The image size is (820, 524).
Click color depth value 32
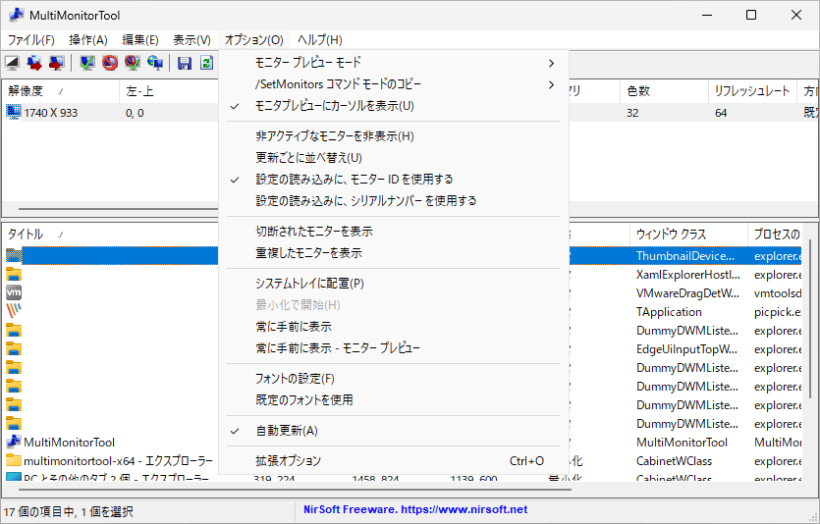pos(632,112)
